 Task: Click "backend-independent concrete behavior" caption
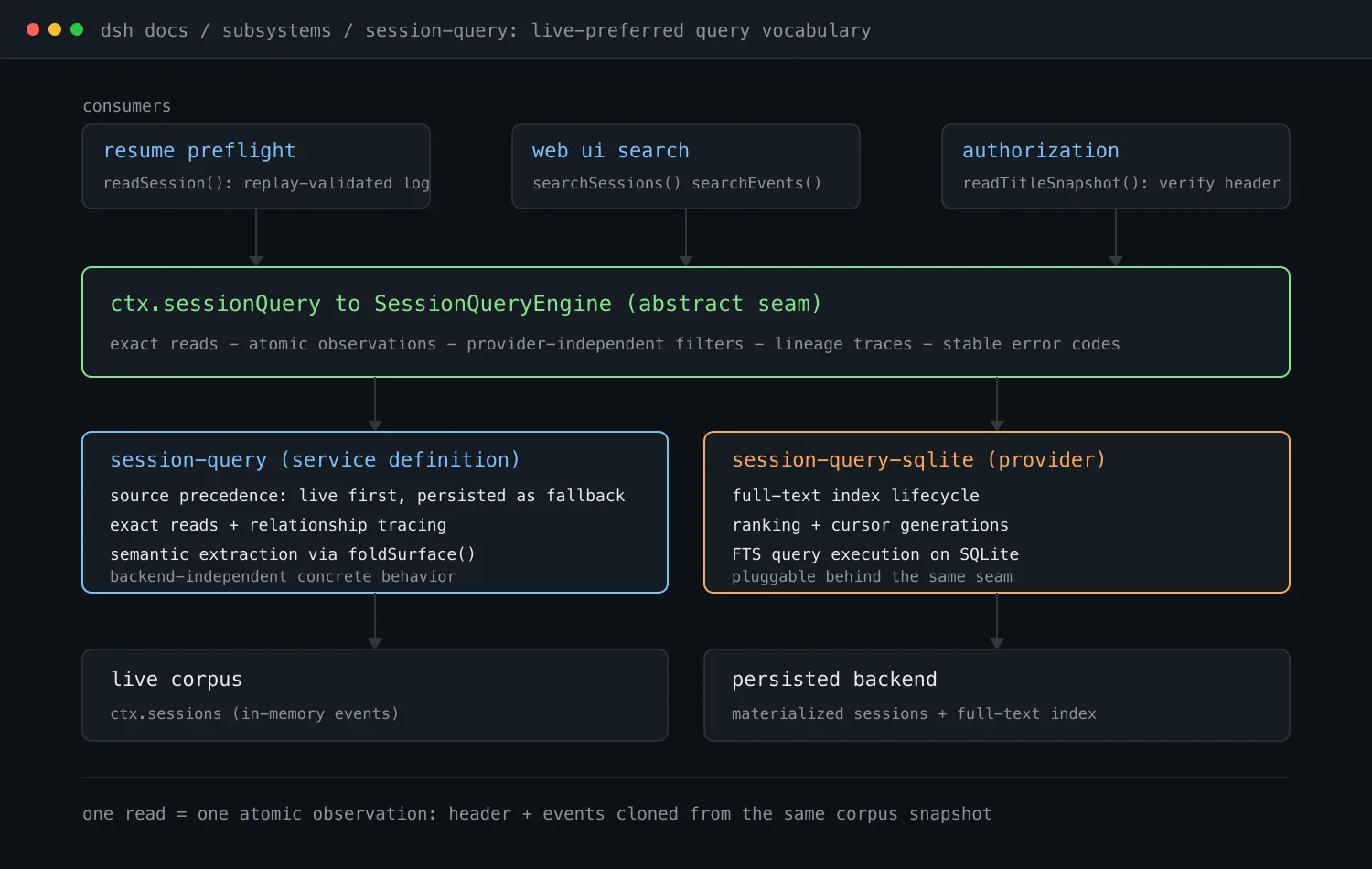coord(283,576)
